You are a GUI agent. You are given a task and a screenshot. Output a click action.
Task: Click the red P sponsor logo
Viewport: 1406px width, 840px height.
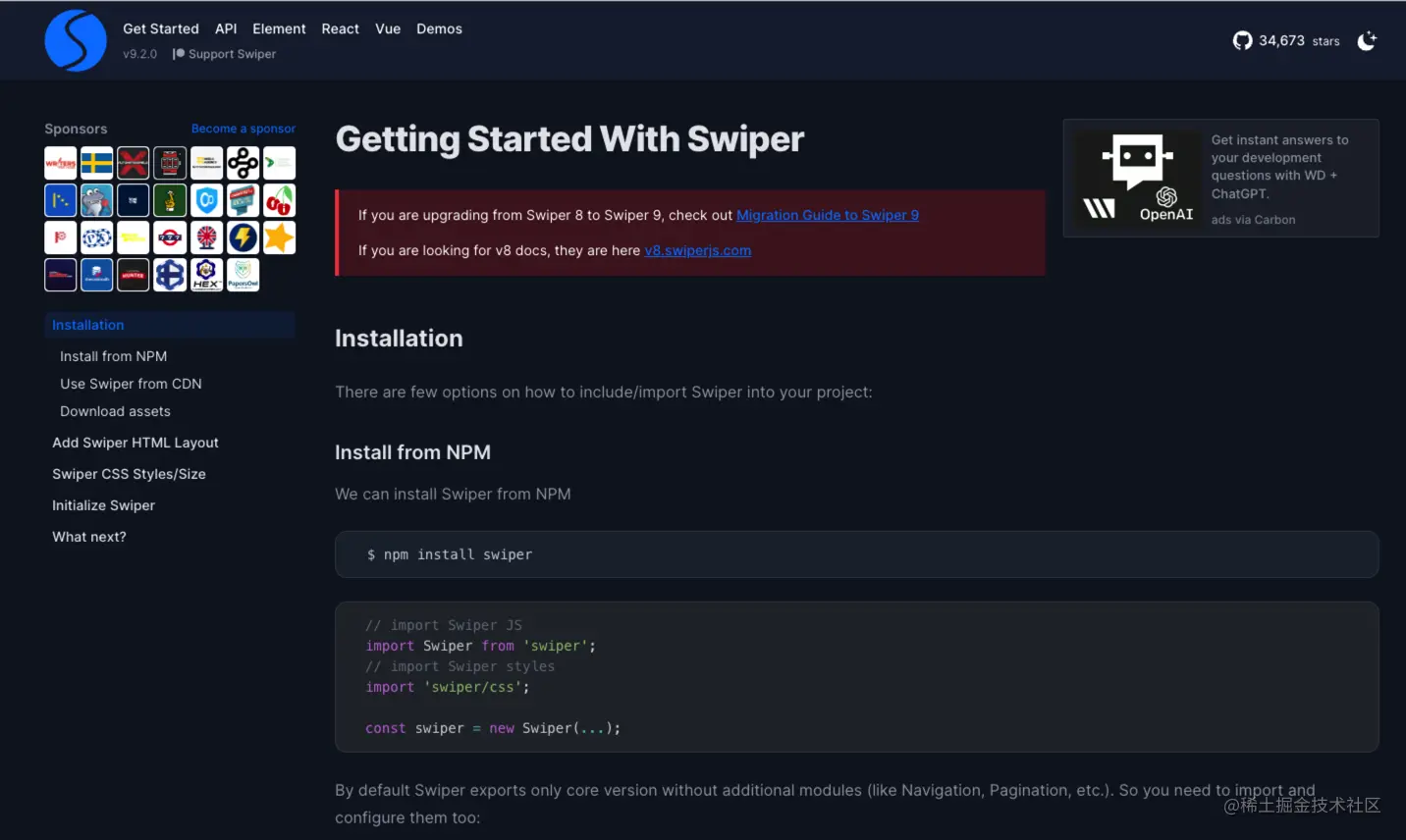(61, 237)
